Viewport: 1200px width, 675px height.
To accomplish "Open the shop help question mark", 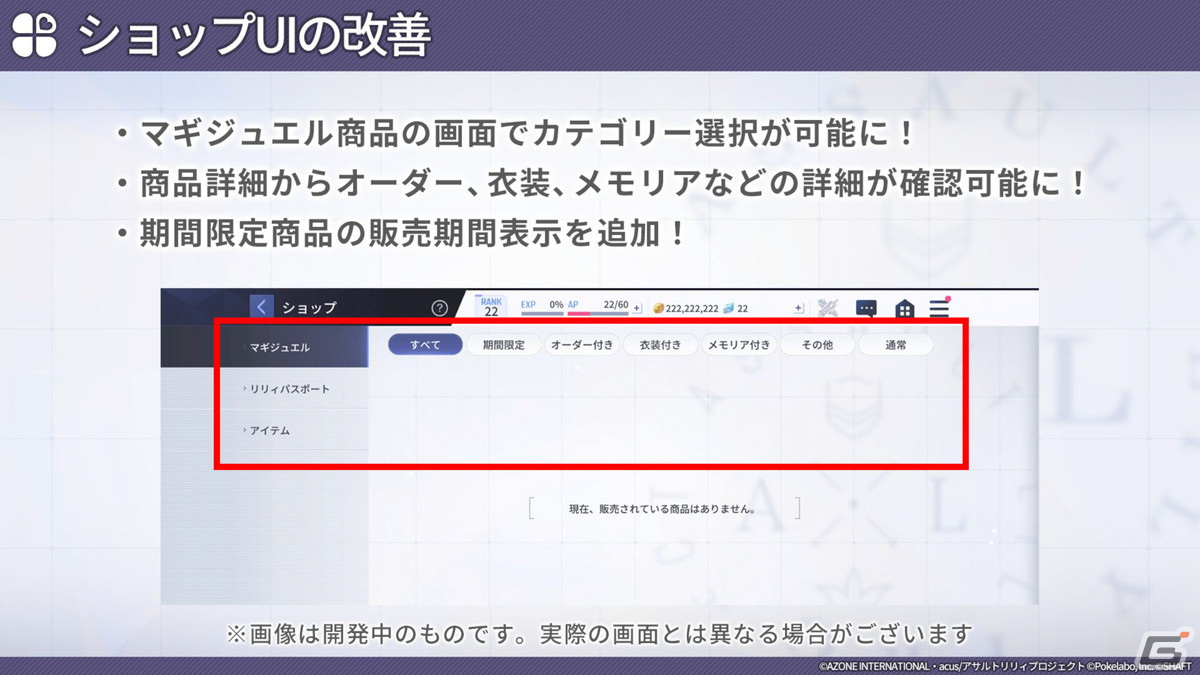I will click(439, 308).
